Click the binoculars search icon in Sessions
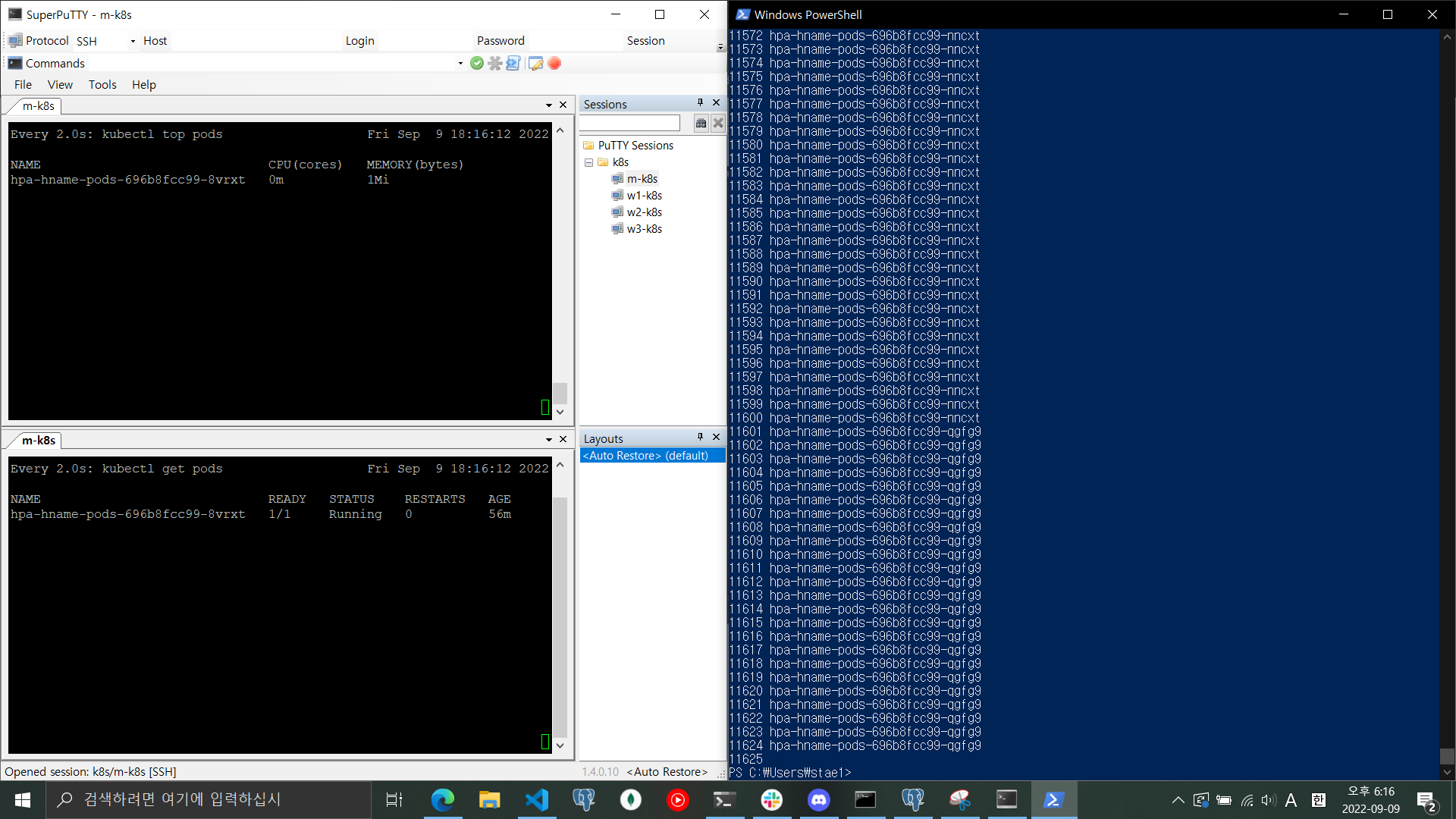1456x819 pixels. click(x=701, y=123)
